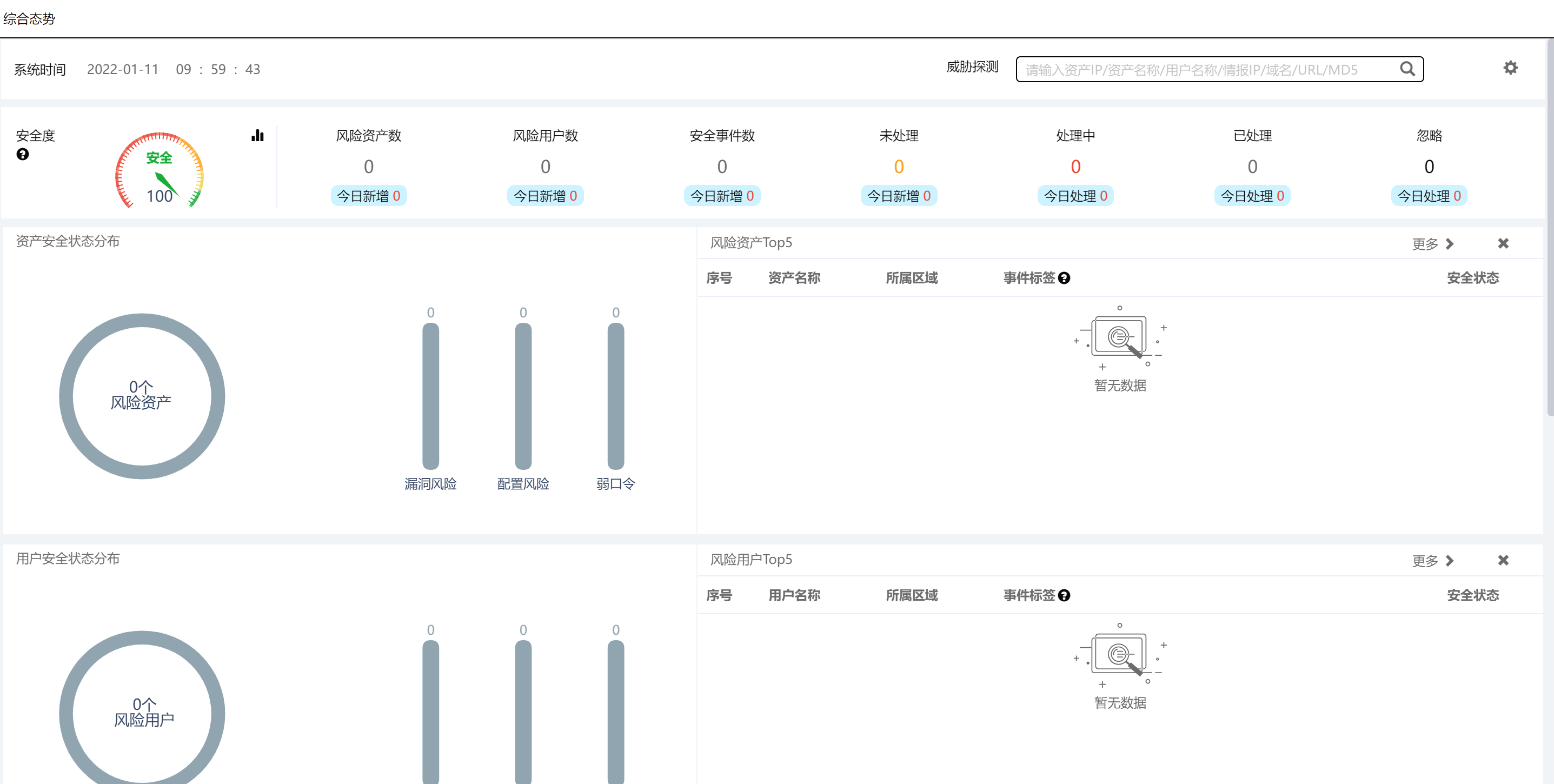Screen dimensions: 1554x784
Task: Click the help icon under 安全度
Action: pyautogui.click(x=22, y=155)
